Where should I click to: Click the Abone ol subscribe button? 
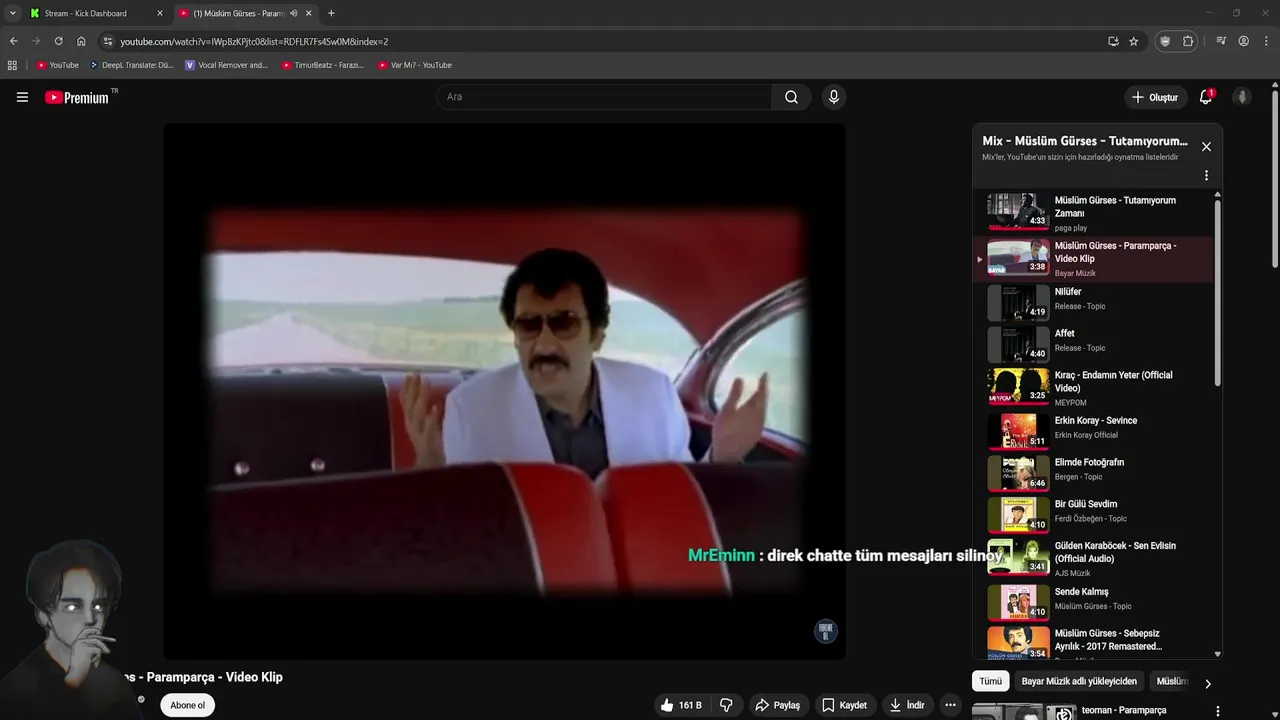187,705
